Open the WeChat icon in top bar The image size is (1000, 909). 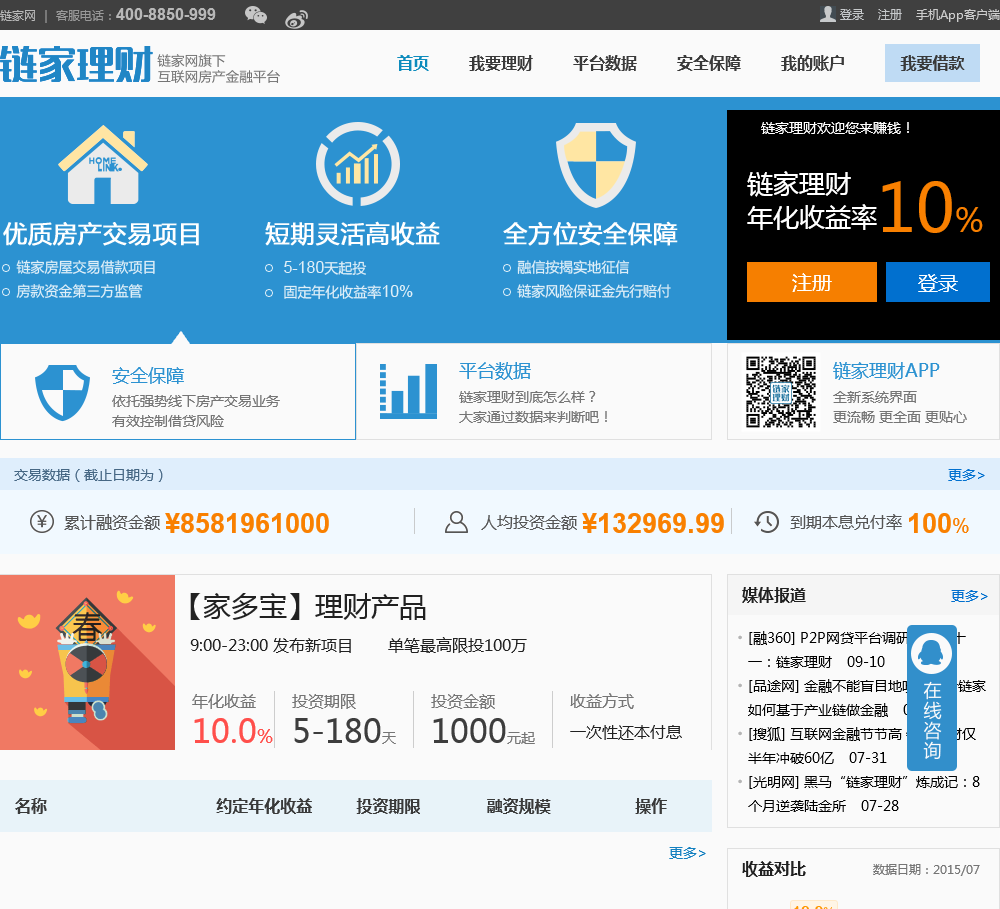click(256, 14)
